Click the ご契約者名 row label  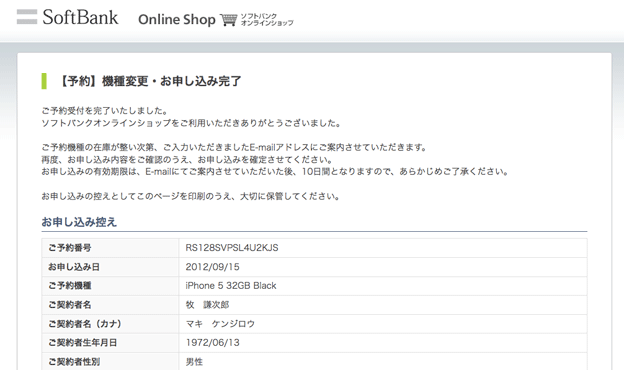pyautogui.click(x=70, y=305)
